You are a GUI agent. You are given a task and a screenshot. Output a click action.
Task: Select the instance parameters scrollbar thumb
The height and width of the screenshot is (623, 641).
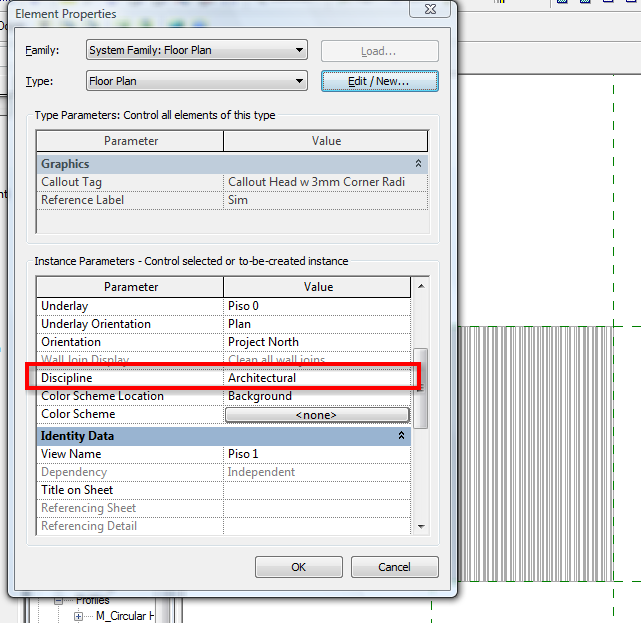pos(421,388)
